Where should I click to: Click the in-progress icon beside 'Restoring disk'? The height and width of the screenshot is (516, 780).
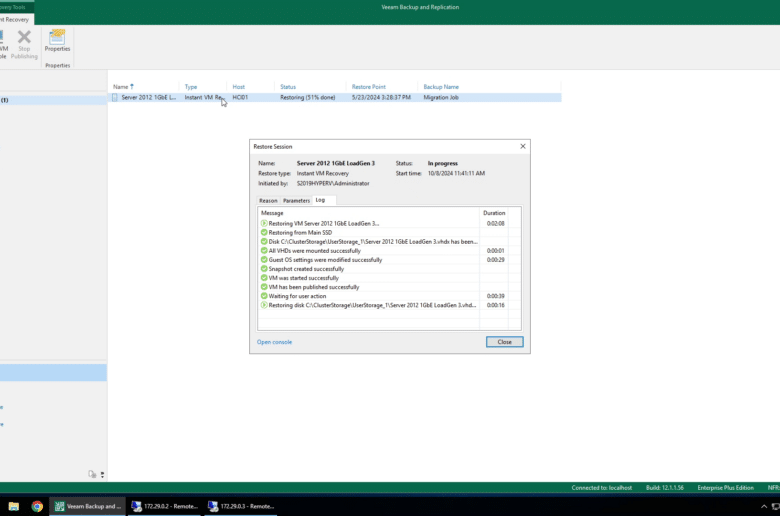(264, 305)
